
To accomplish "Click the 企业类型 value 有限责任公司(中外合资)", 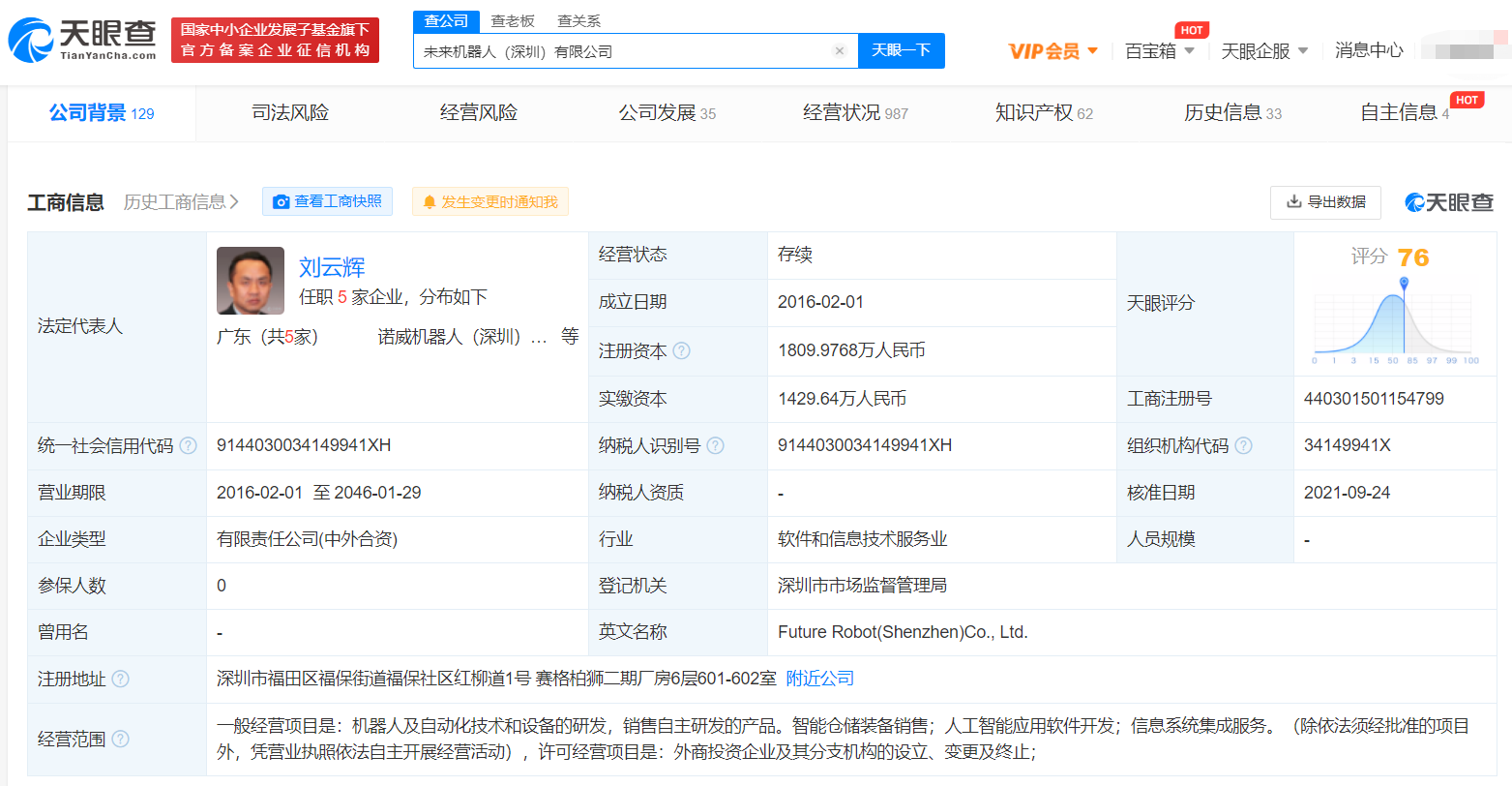I will click(308, 539).
